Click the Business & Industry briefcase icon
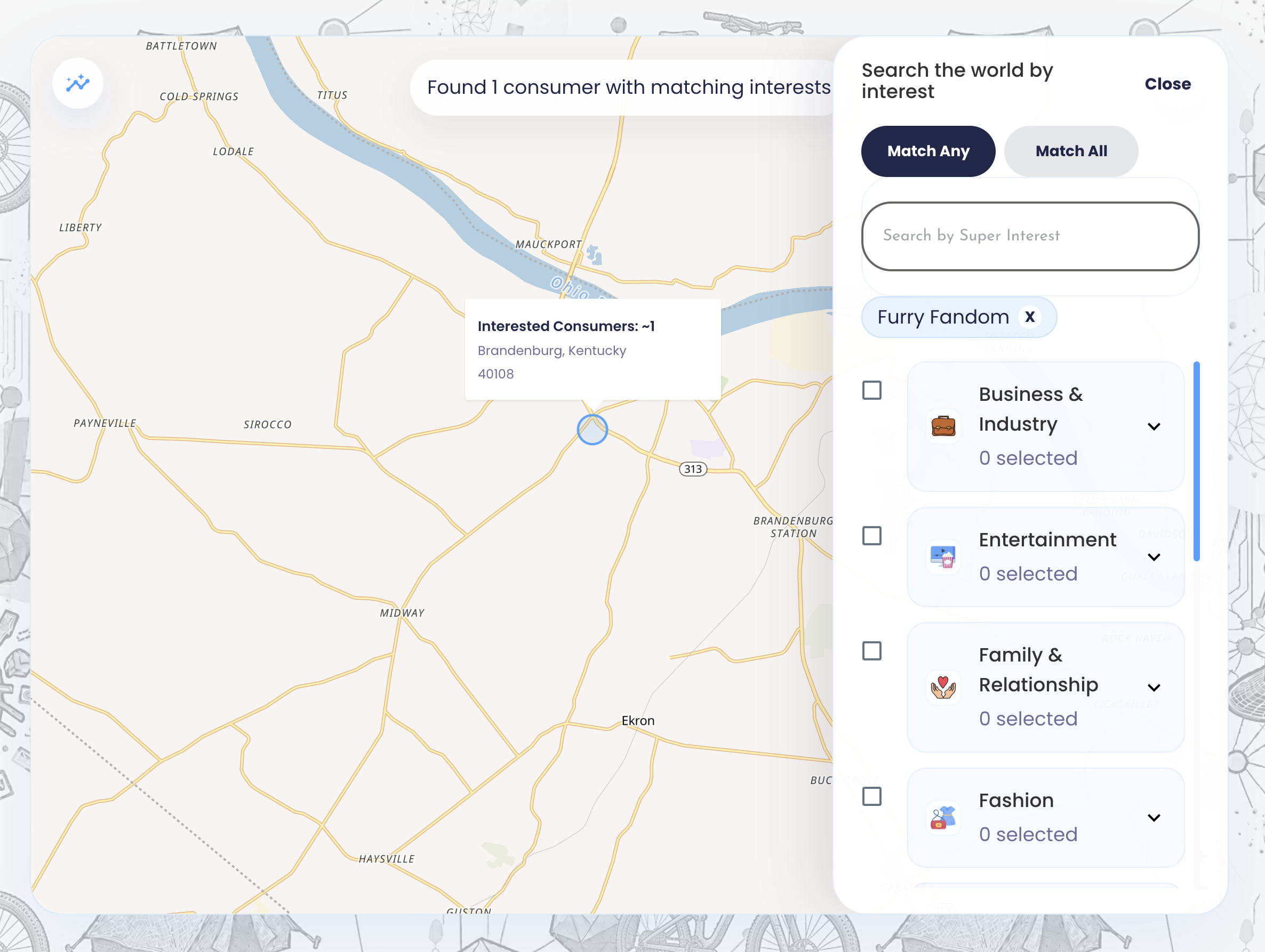 (x=943, y=426)
